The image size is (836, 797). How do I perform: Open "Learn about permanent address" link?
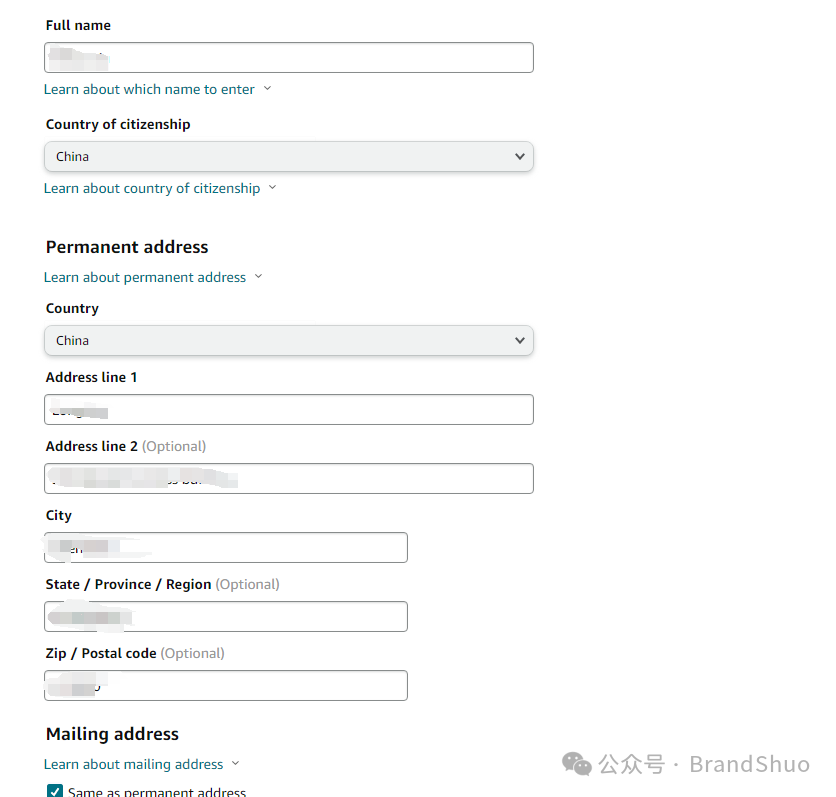(144, 277)
